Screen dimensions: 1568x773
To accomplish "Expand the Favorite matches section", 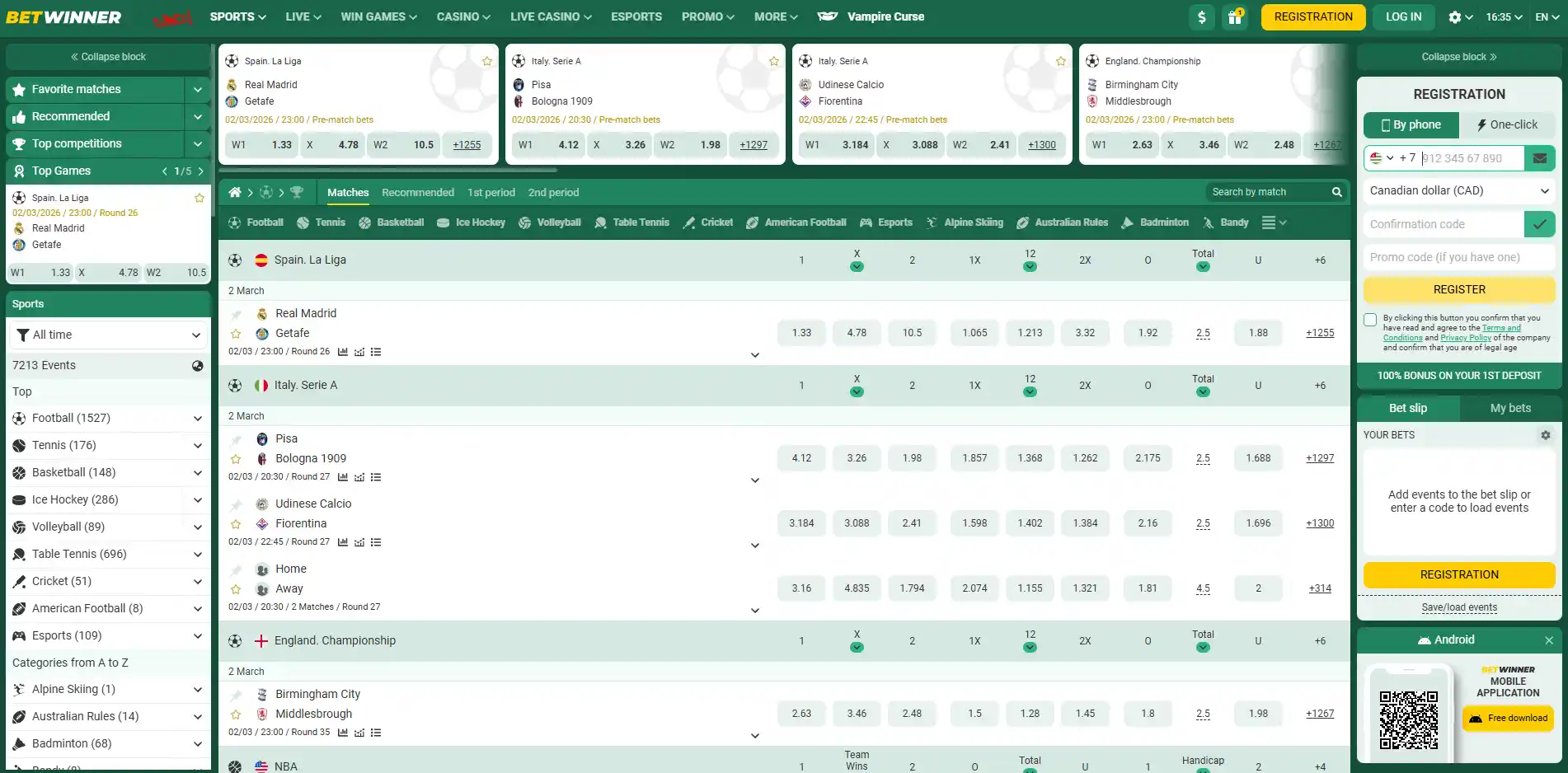I will pyautogui.click(x=198, y=89).
